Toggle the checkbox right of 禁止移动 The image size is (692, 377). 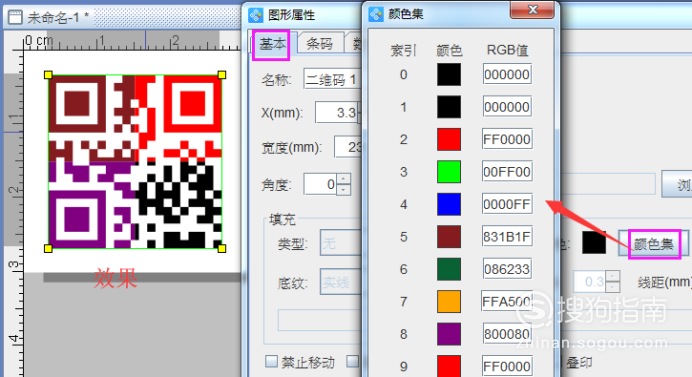(x=353, y=362)
